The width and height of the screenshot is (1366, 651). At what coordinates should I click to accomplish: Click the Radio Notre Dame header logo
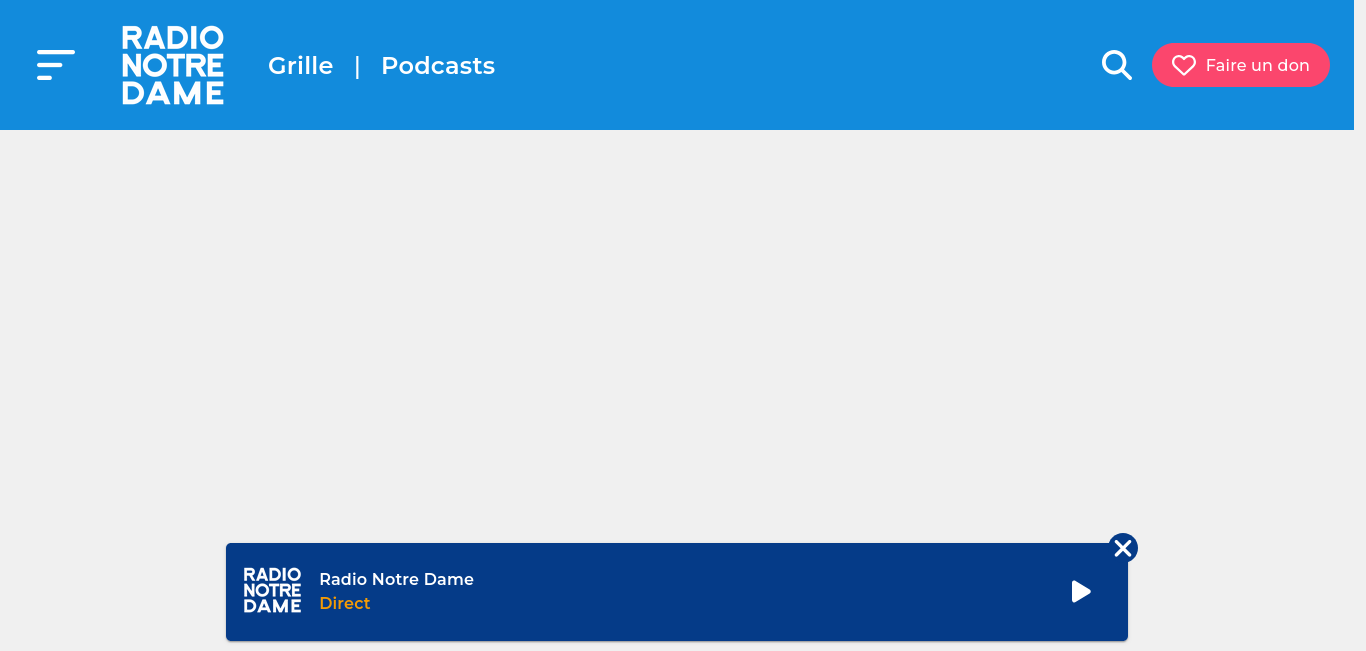173,65
